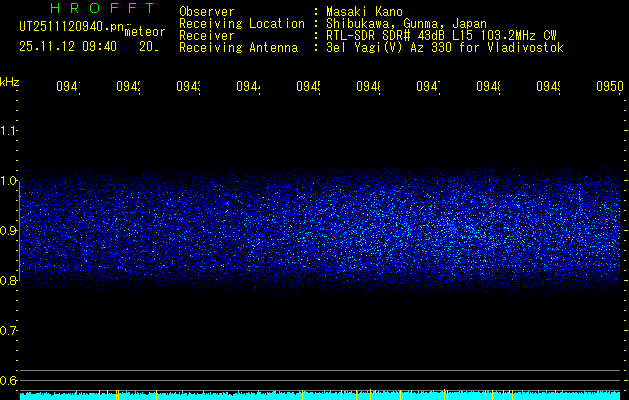Click the 0.6 frequency axis label

point(9,380)
